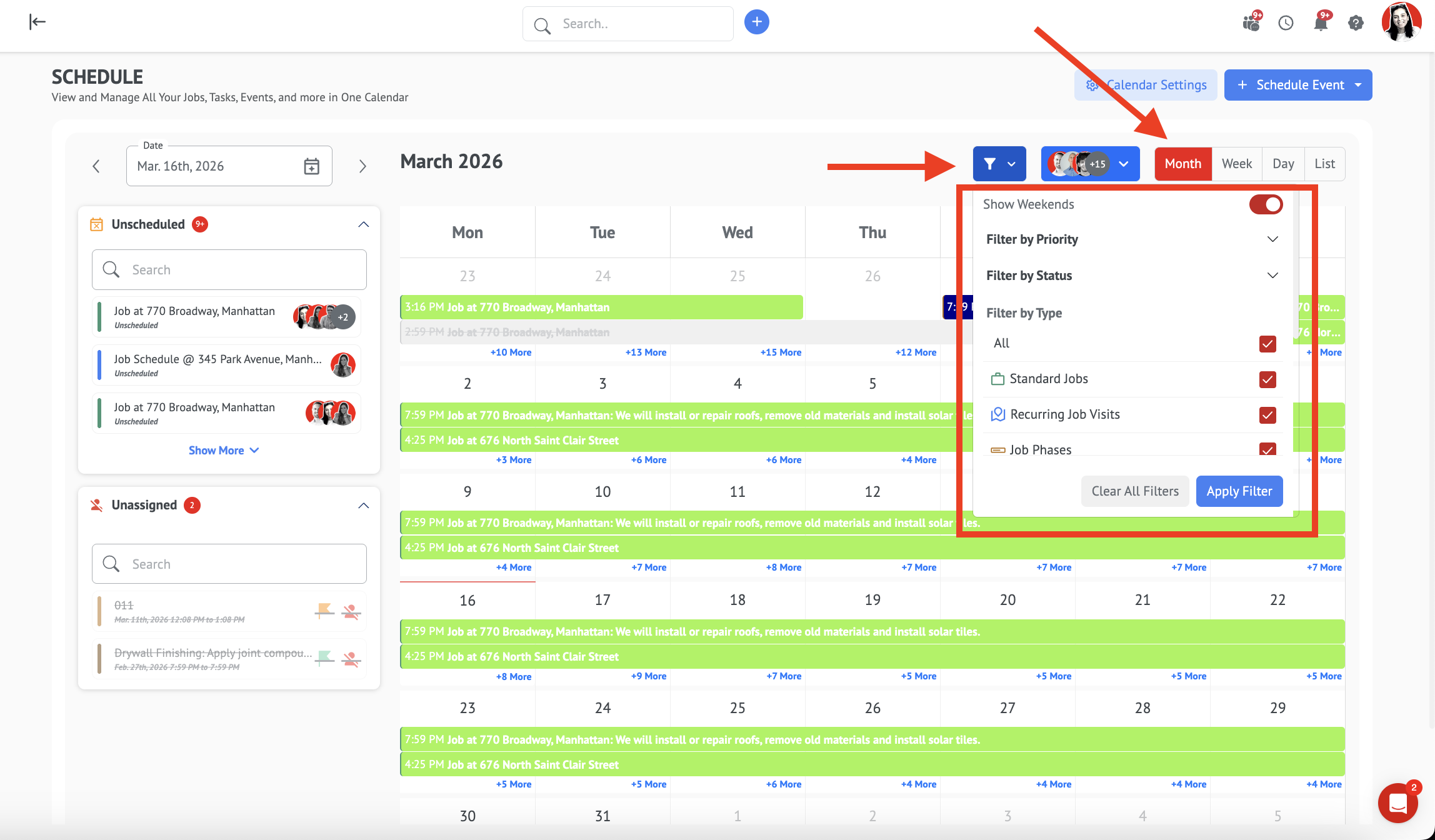The width and height of the screenshot is (1435, 840).
Task: Open the clock time tracker icon
Action: coord(1286,23)
